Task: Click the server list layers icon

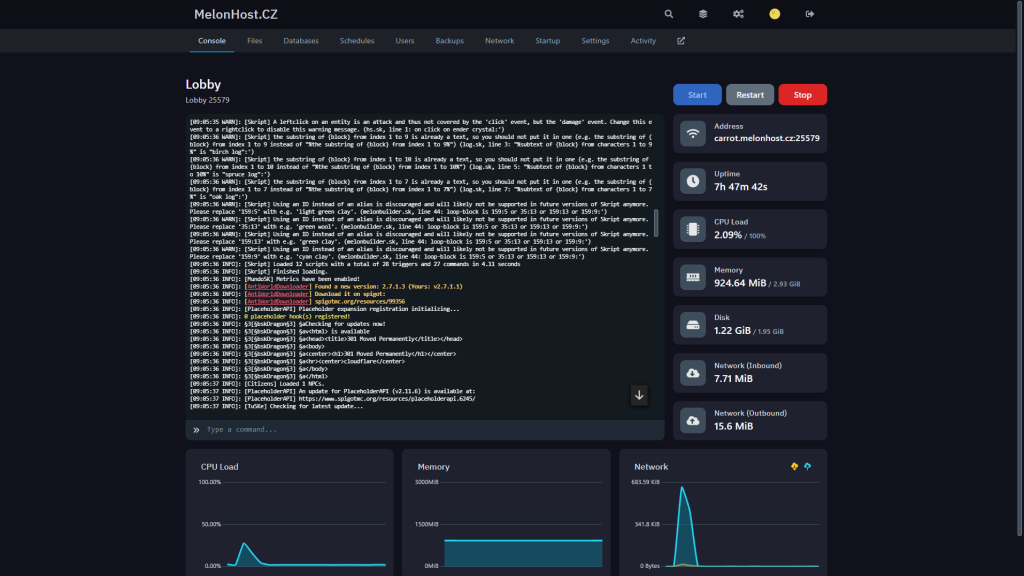Action: click(703, 14)
